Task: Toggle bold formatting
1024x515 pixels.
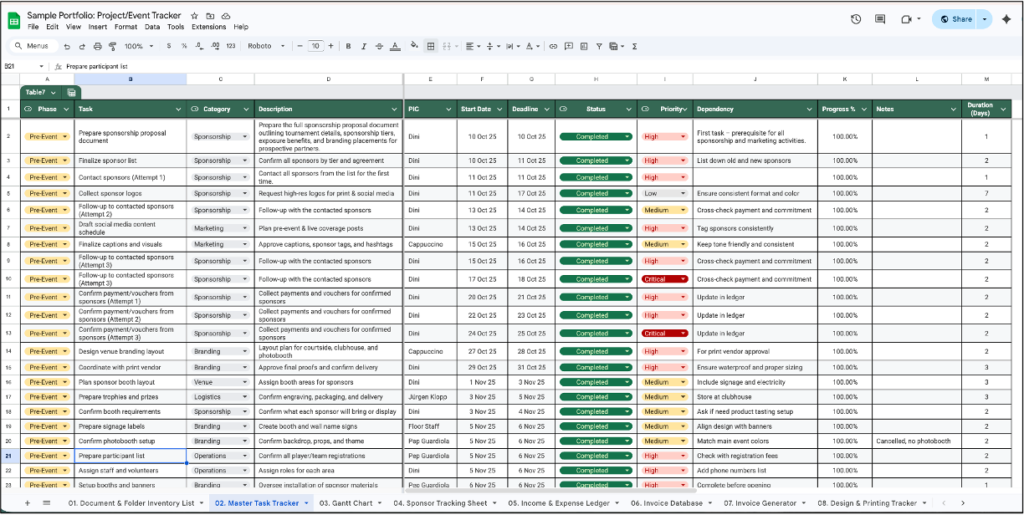Action: point(347,46)
